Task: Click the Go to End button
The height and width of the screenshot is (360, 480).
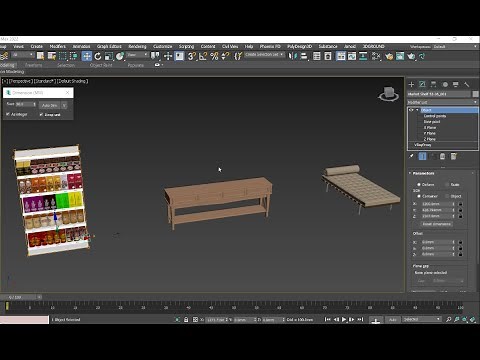Action: 360,319
